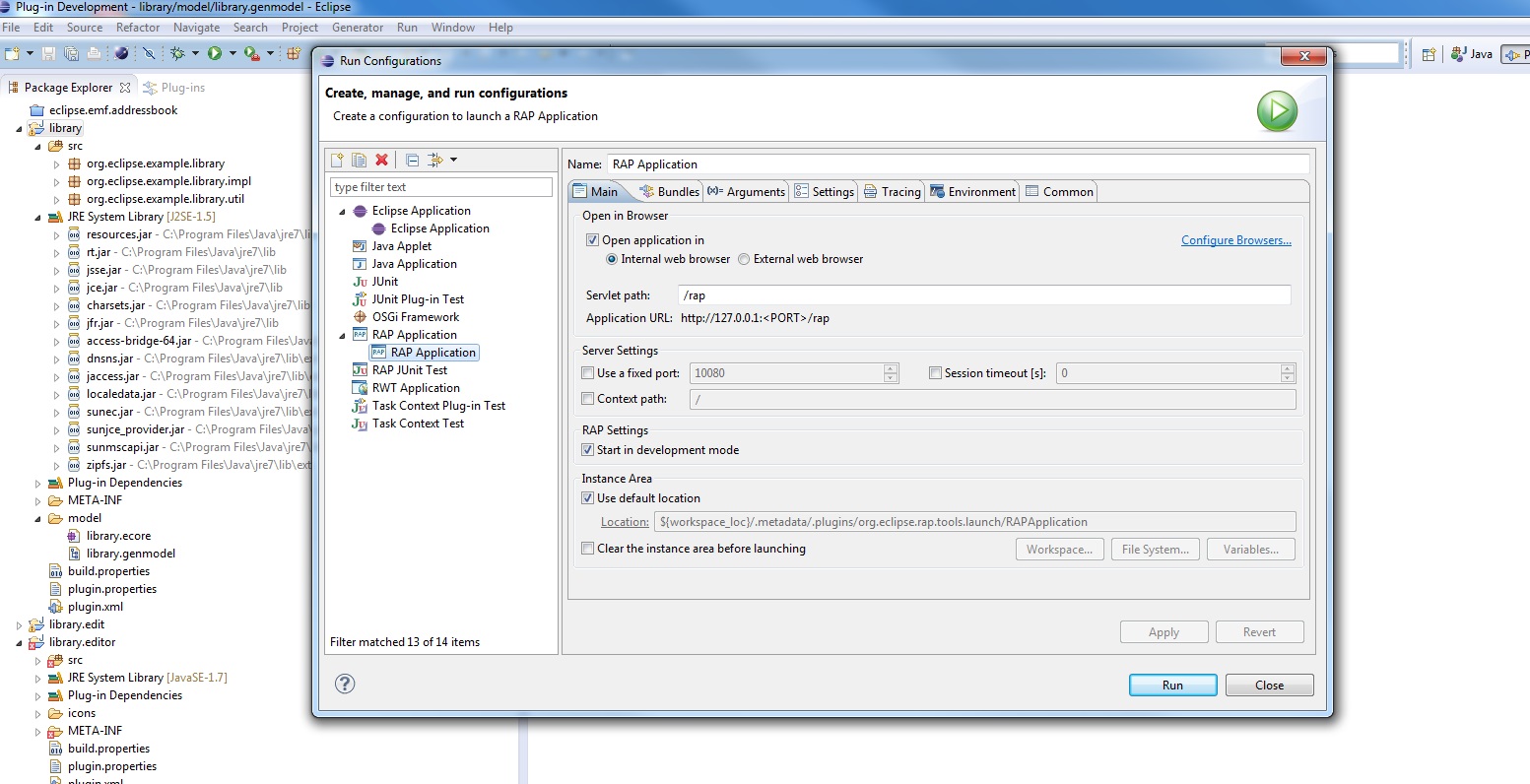
Task: Click the Save All icon in main toolbar
Action: click(x=71, y=53)
